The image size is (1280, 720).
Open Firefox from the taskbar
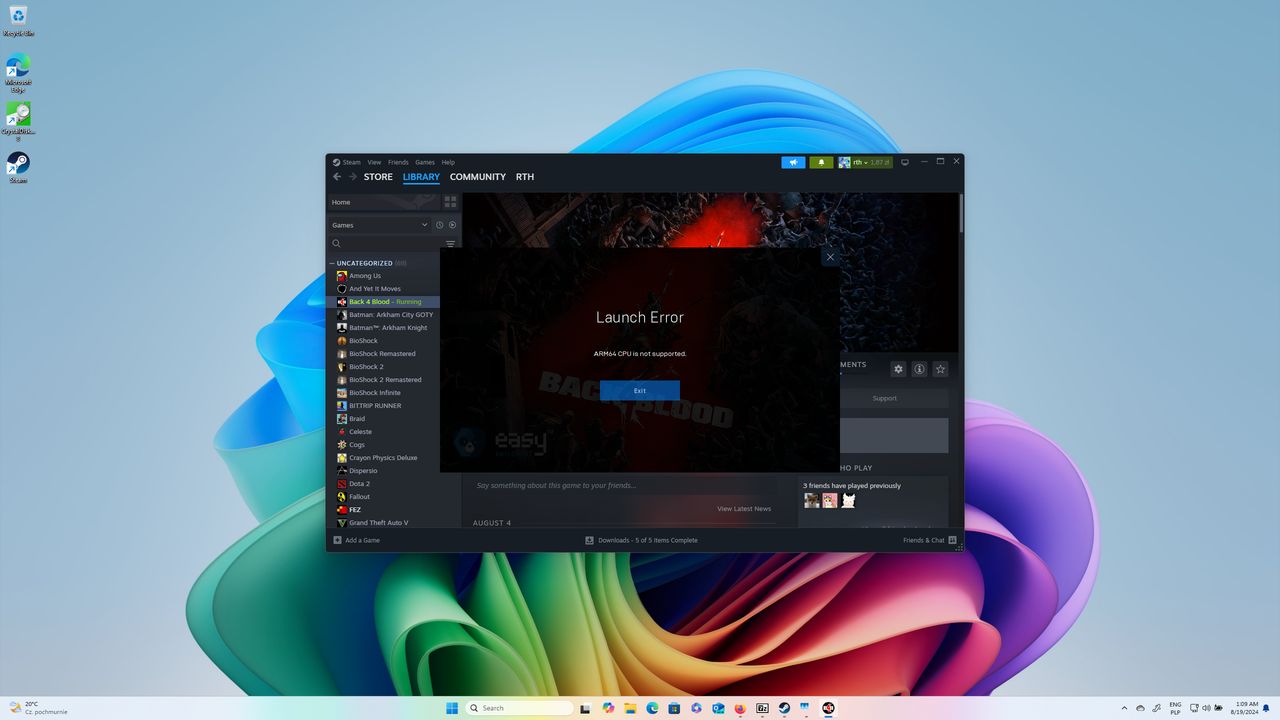tap(740, 708)
